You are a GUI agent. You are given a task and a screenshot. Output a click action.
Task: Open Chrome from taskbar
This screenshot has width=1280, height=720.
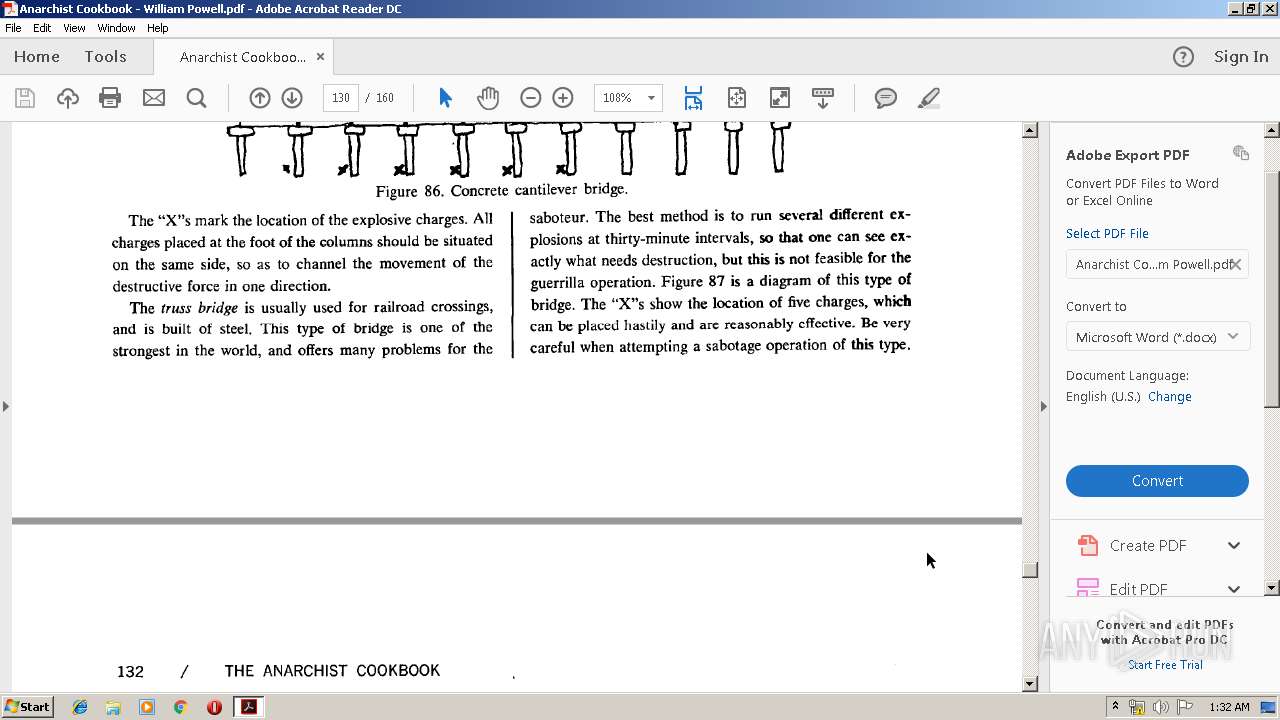point(180,707)
